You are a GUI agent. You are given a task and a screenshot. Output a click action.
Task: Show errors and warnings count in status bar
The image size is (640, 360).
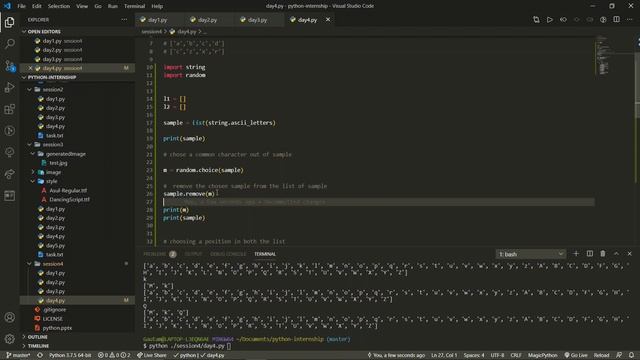coord(114,355)
